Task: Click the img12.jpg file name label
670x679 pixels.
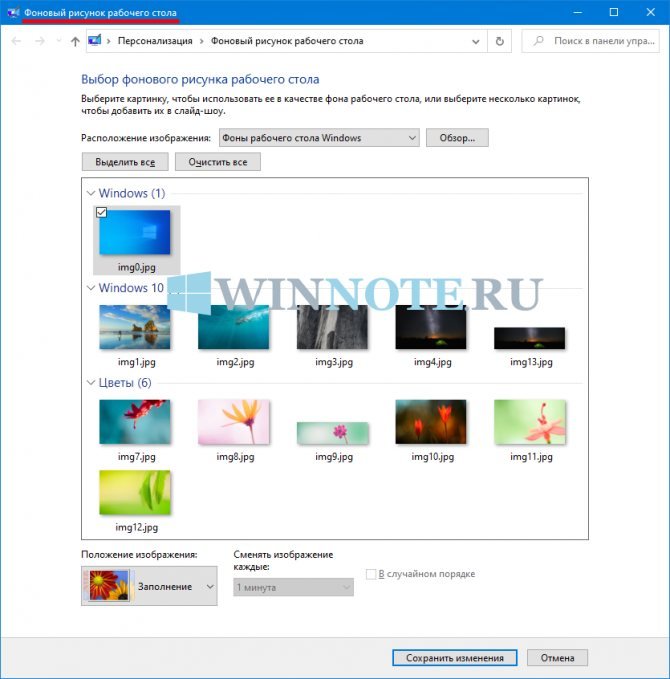Action: tap(136, 527)
